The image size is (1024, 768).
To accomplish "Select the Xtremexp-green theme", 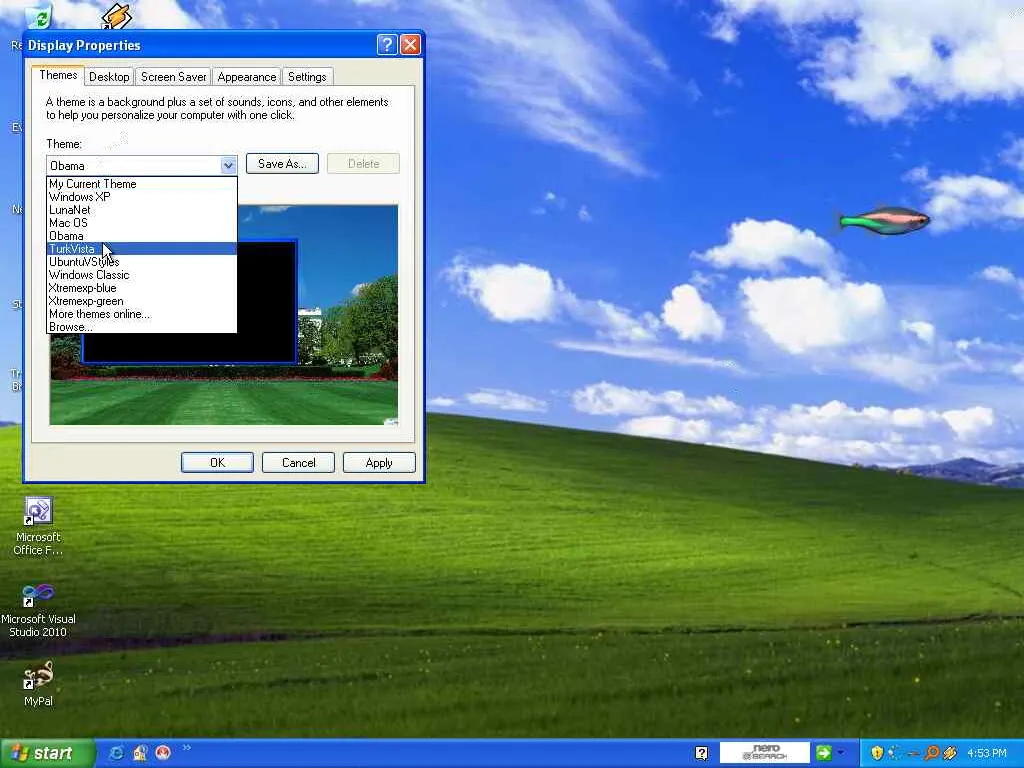I will [142, 301].
